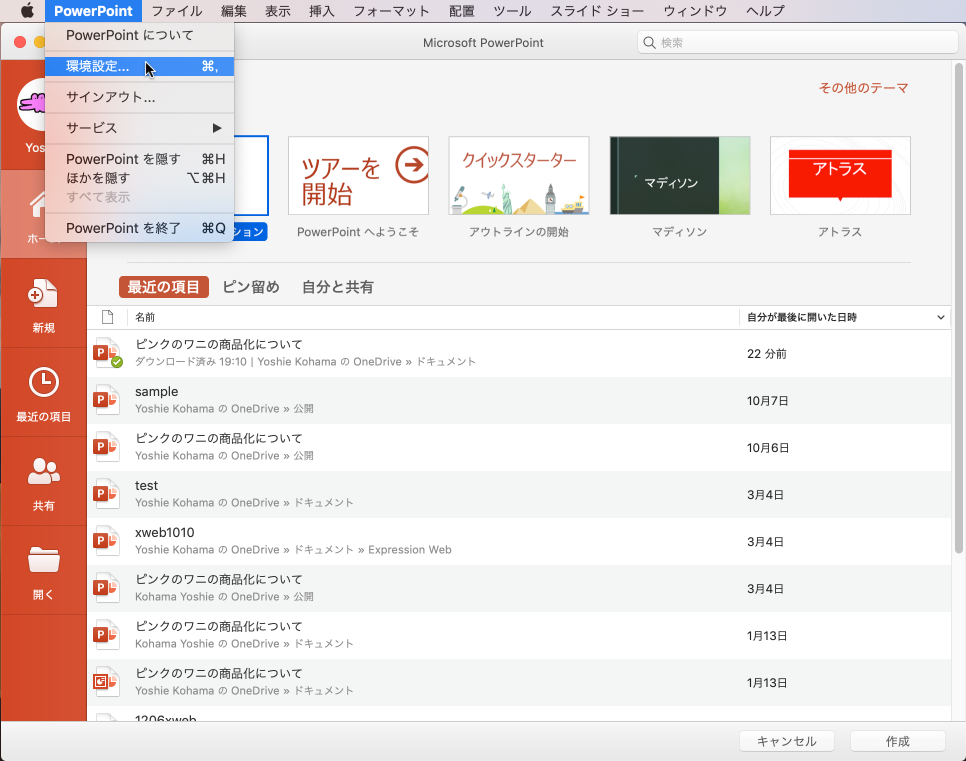Screen dimensions: 966x761
Task: Open the file named test
Action: [518, 494]
